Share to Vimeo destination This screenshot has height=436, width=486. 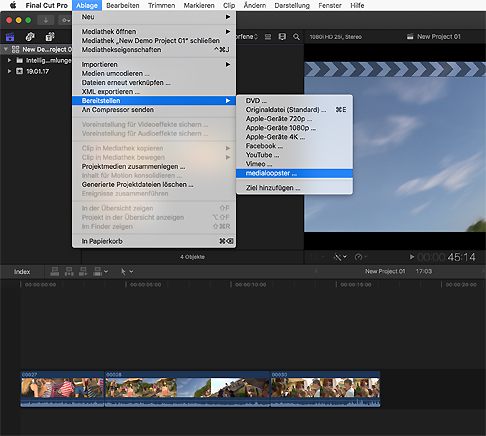click(294, 164)
